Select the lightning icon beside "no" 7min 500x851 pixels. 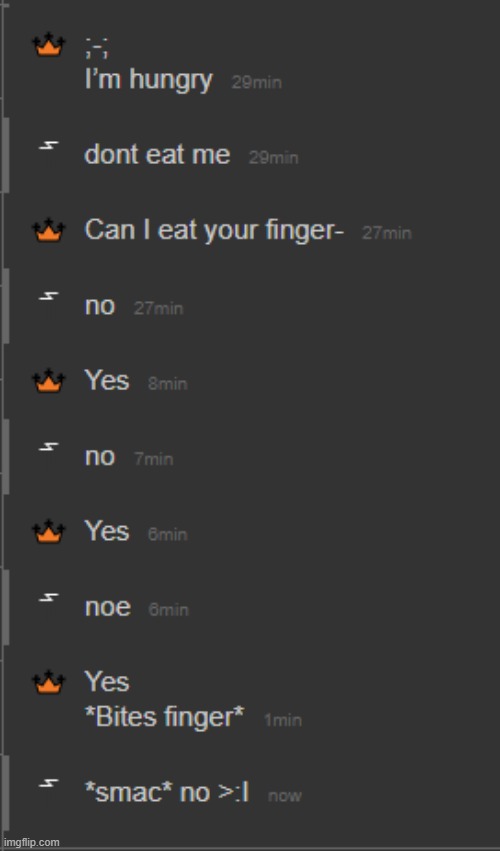coord(49,447)
